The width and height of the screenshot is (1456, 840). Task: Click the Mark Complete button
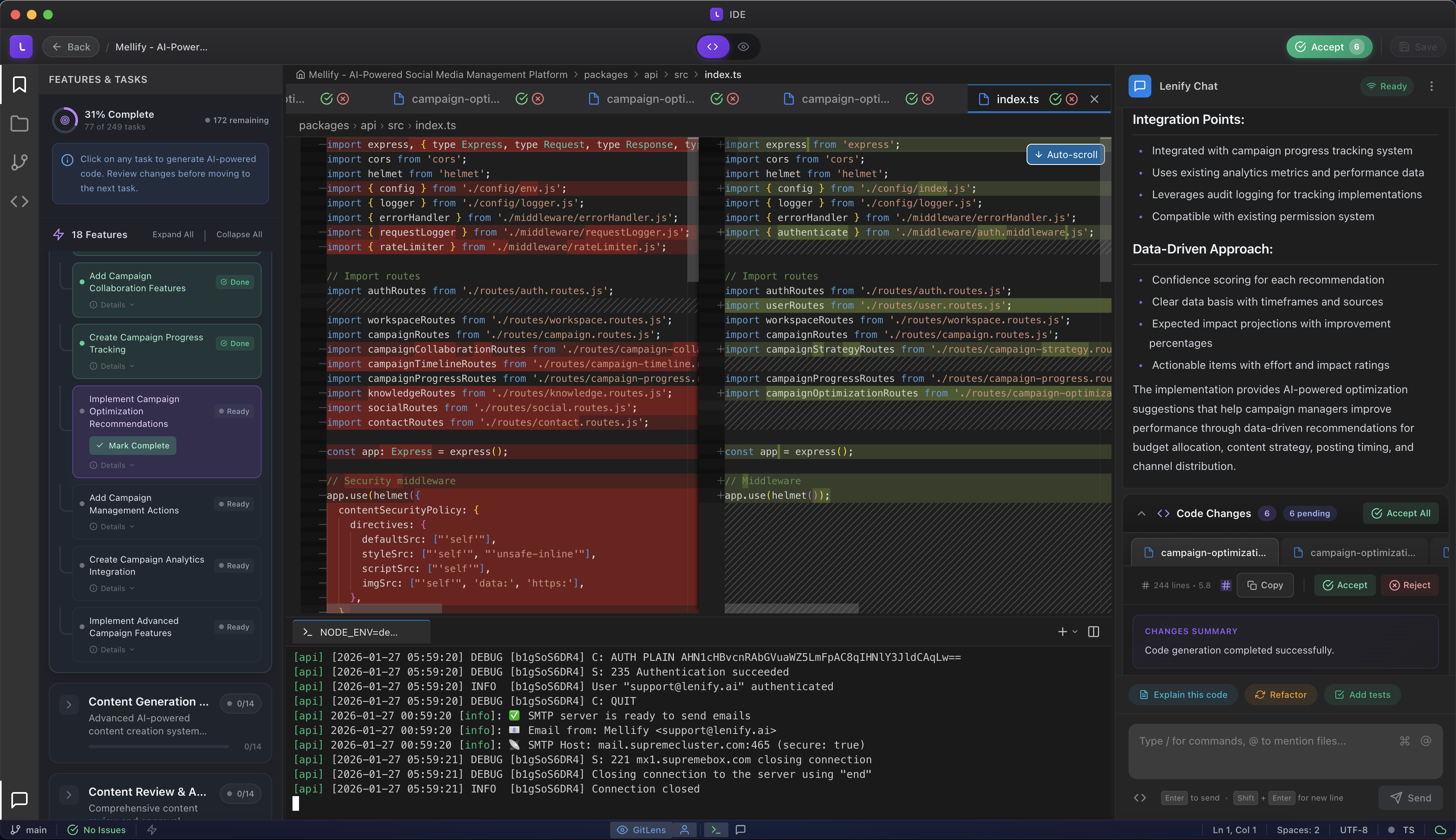tap(133, 445)
